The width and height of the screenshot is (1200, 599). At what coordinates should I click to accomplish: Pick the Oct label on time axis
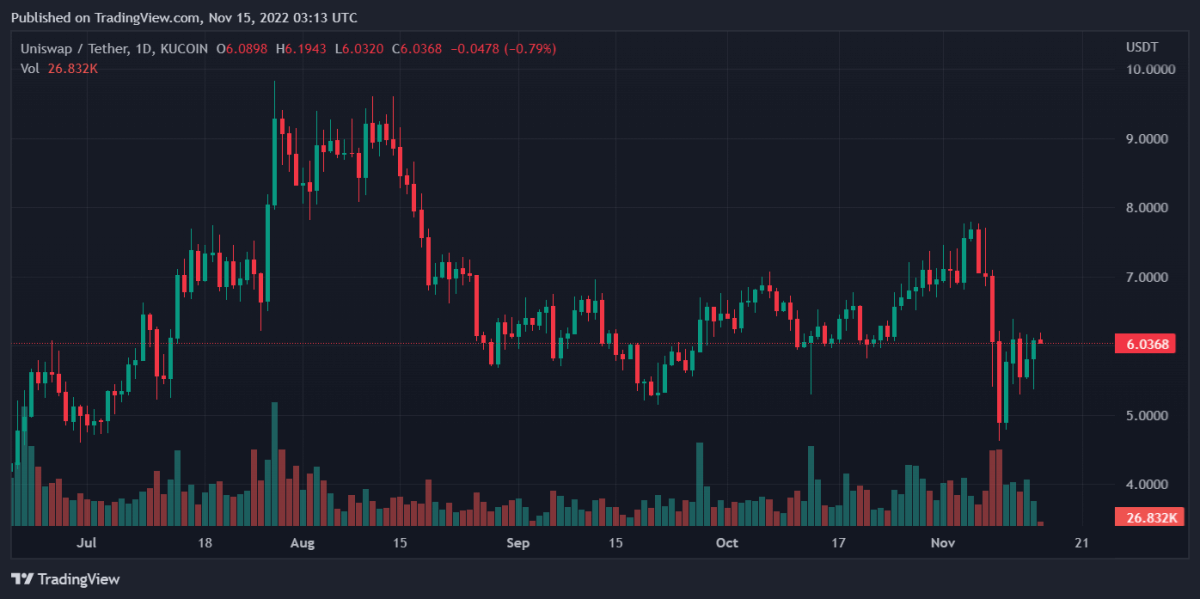[x=727, y=543]
